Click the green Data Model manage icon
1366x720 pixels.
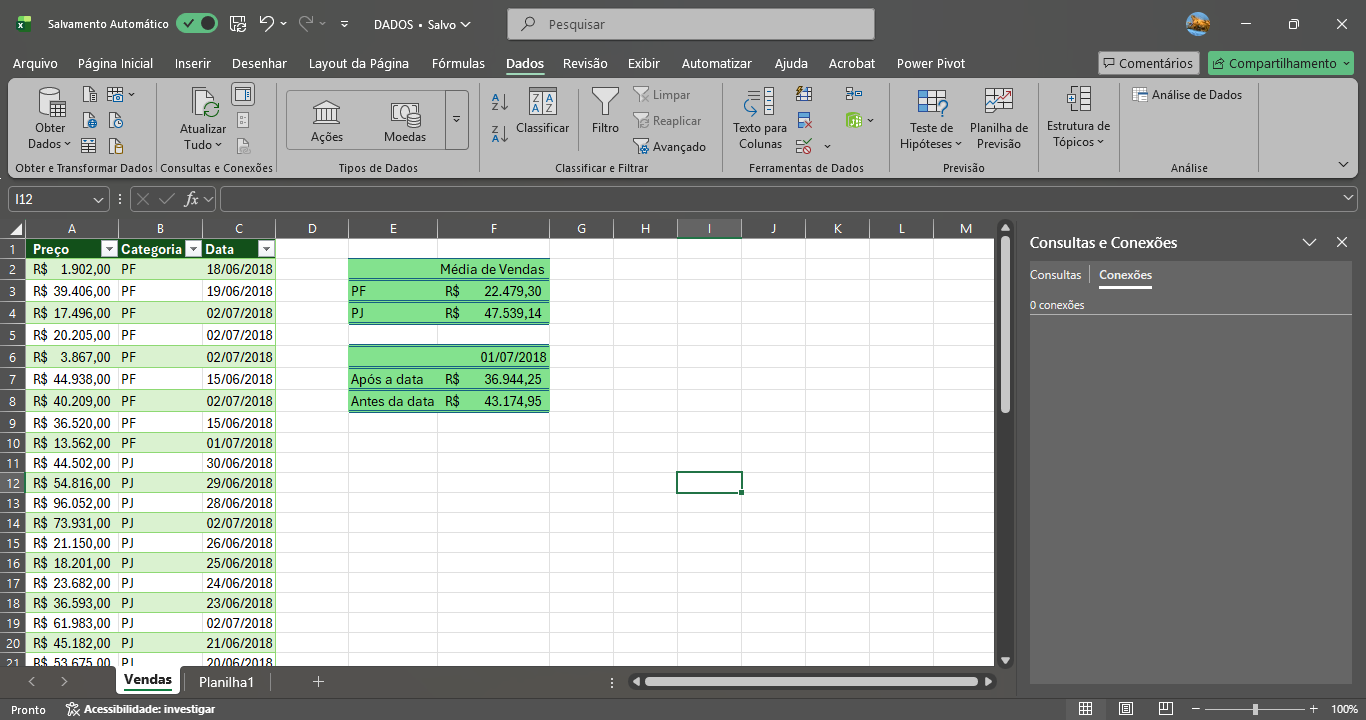click(x=853, y=120)
